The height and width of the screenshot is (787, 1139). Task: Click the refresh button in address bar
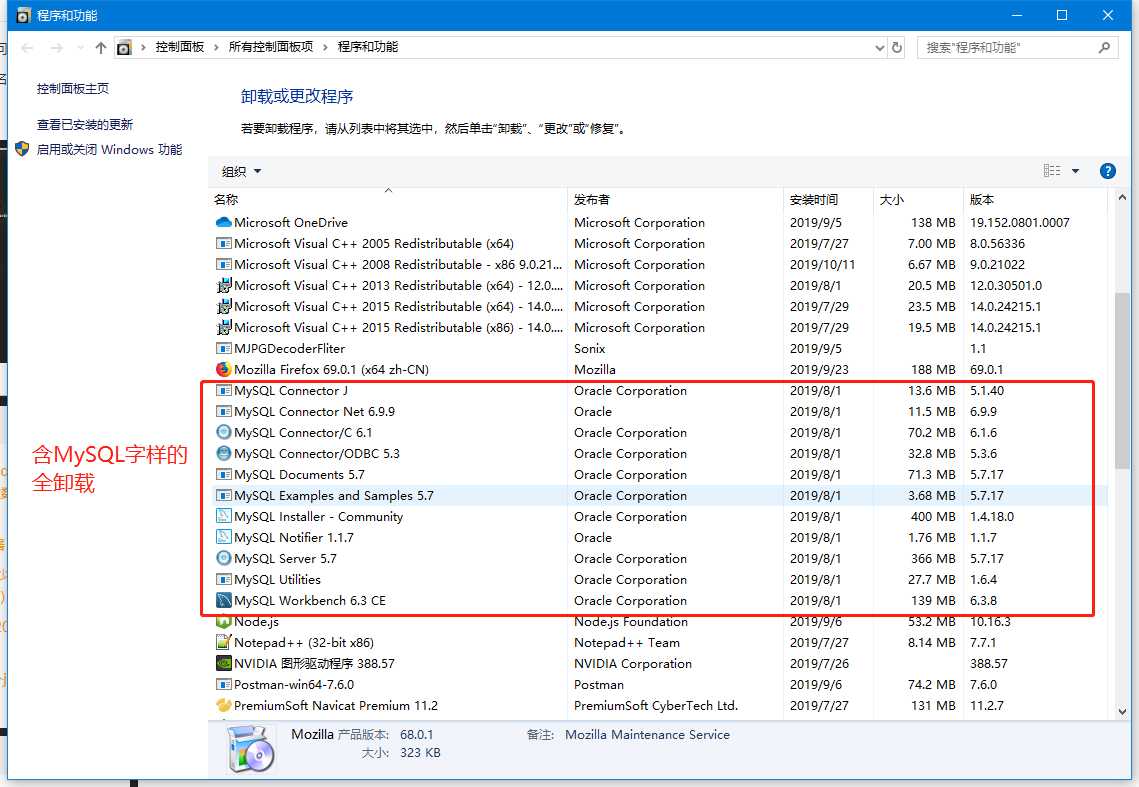pyautogui.click(x=897, y=47)
